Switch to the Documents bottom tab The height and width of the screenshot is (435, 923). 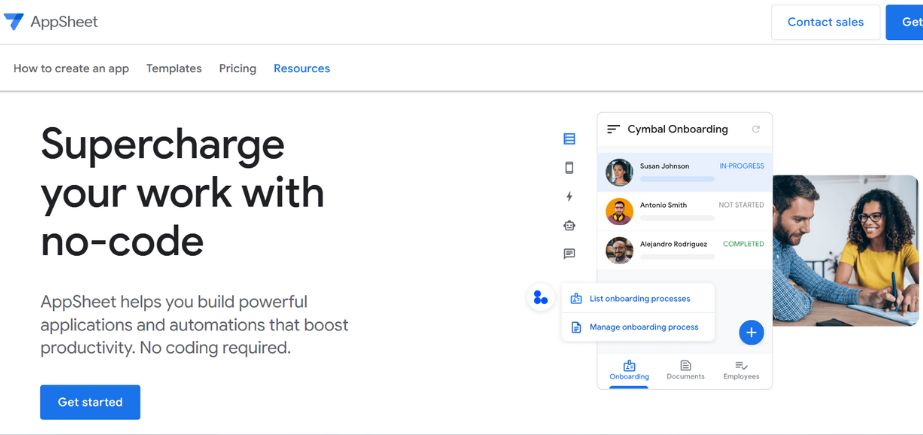(685, 371)
